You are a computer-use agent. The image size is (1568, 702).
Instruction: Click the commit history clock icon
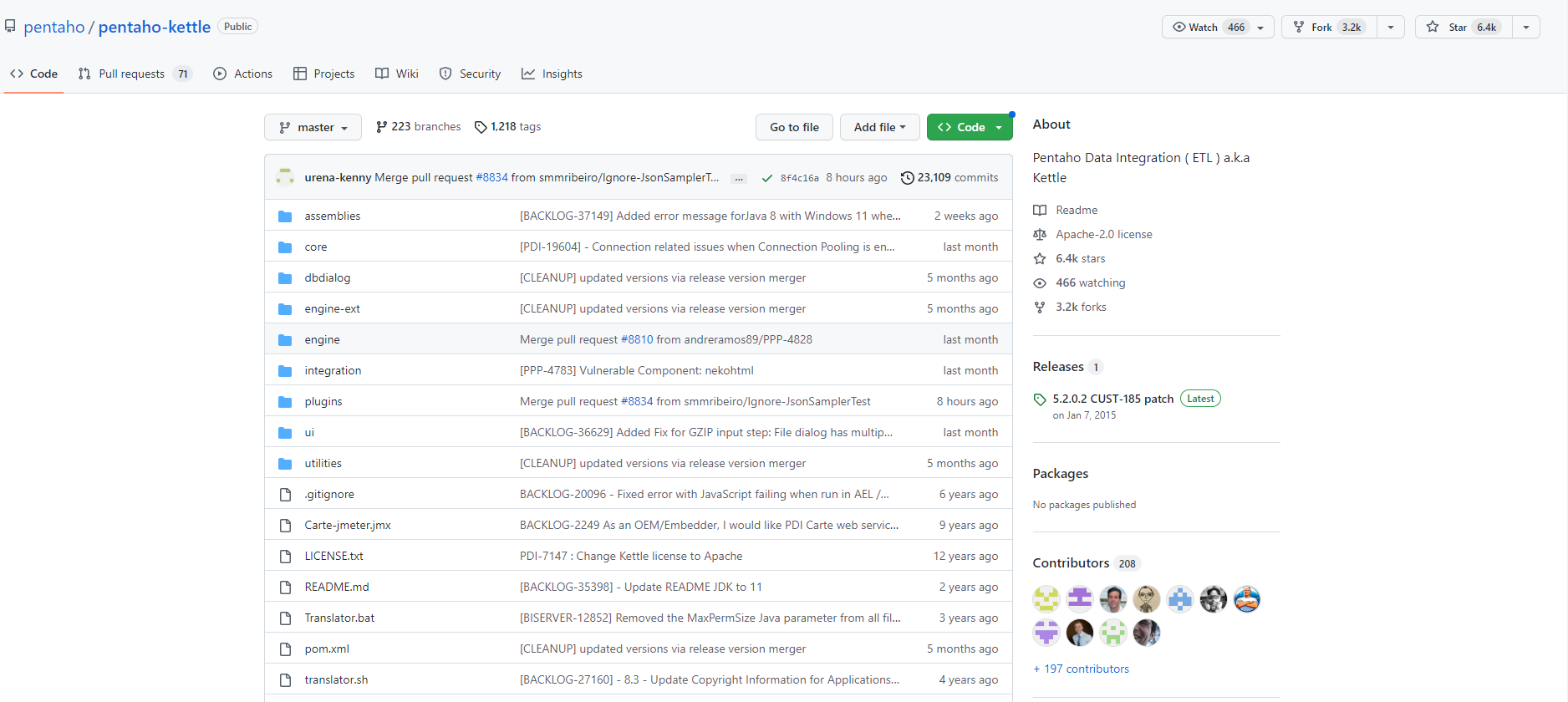907,178
